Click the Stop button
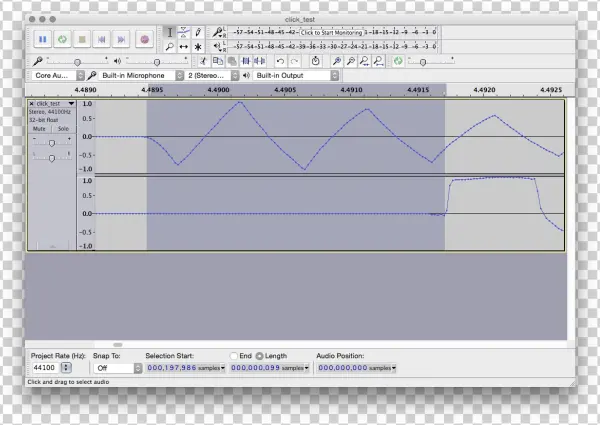The width and height of the screenshot is (600, 425). pyautogui.click(x=83, y=39)
